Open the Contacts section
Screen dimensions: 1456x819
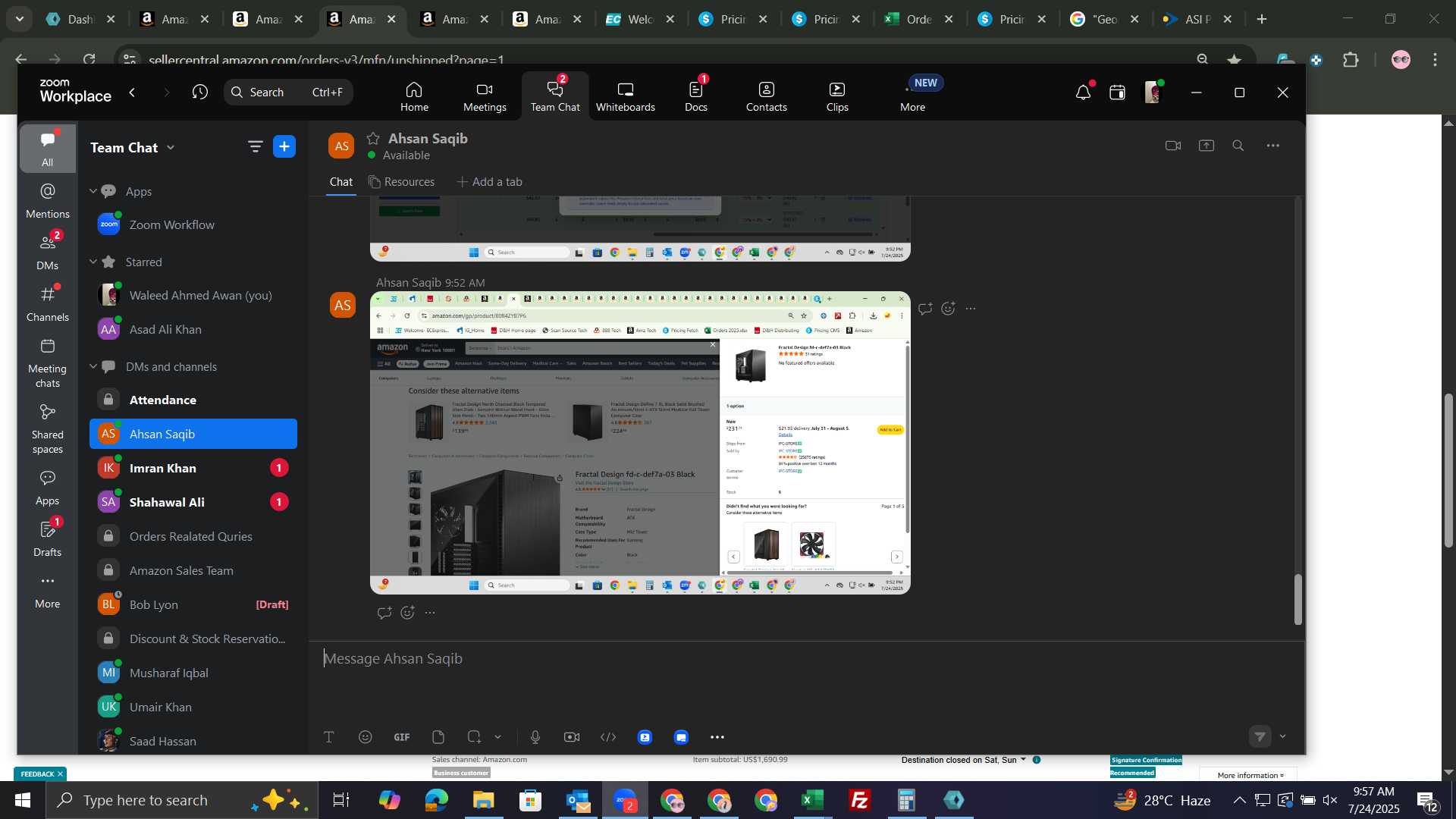tap(766, 96)
